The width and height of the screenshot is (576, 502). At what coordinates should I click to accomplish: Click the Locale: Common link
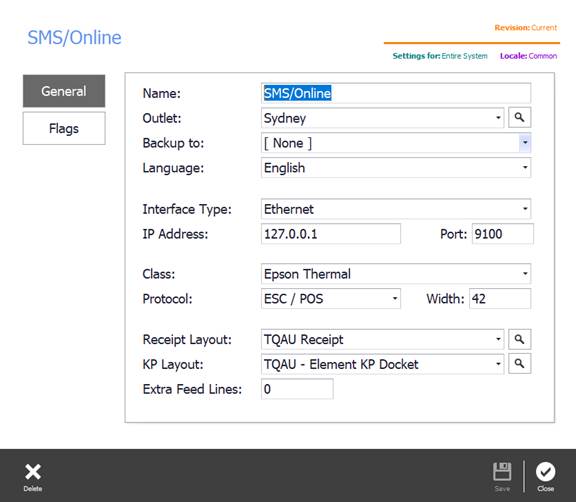tap(528, 56)
